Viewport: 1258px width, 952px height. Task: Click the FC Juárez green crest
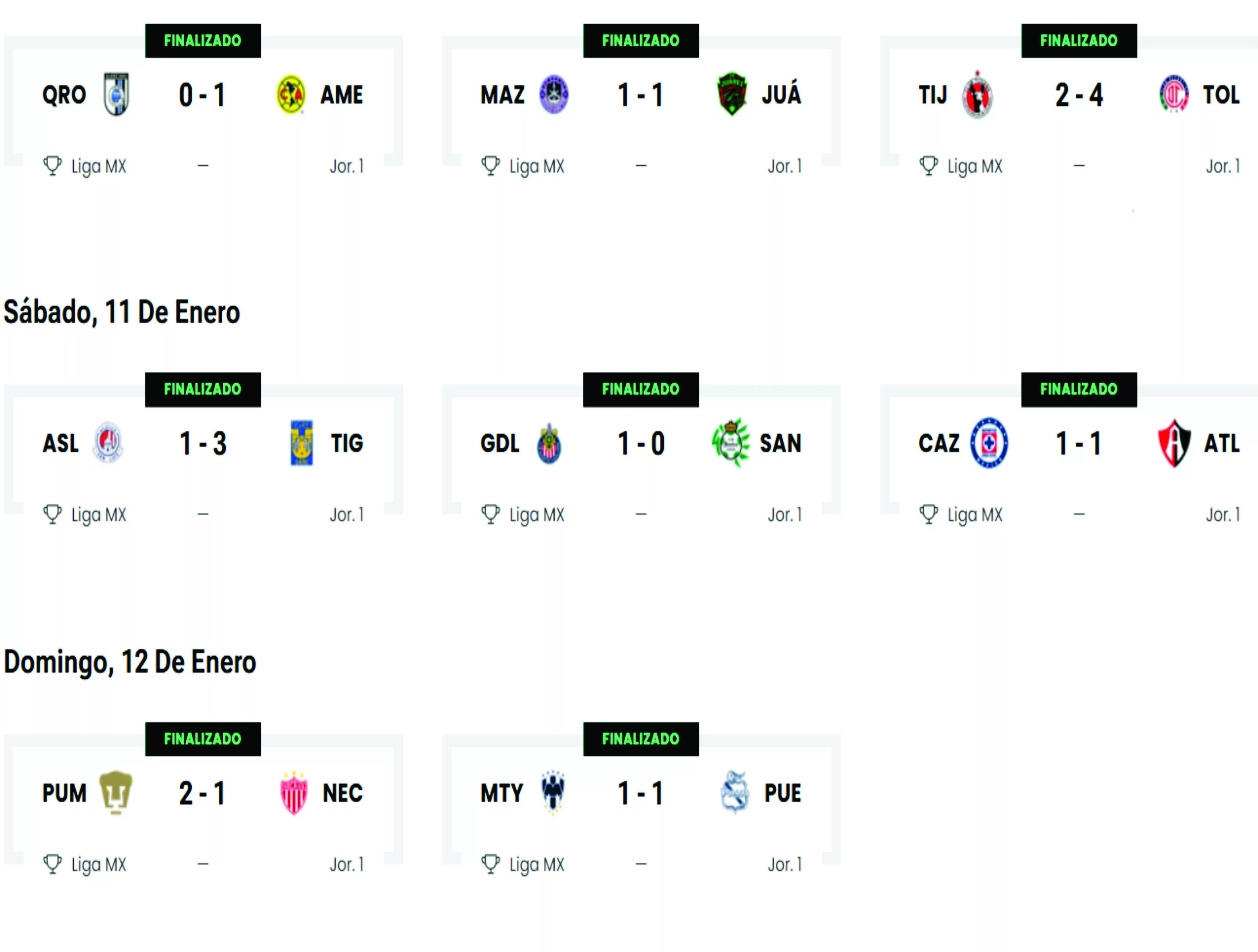pos(732,94)
